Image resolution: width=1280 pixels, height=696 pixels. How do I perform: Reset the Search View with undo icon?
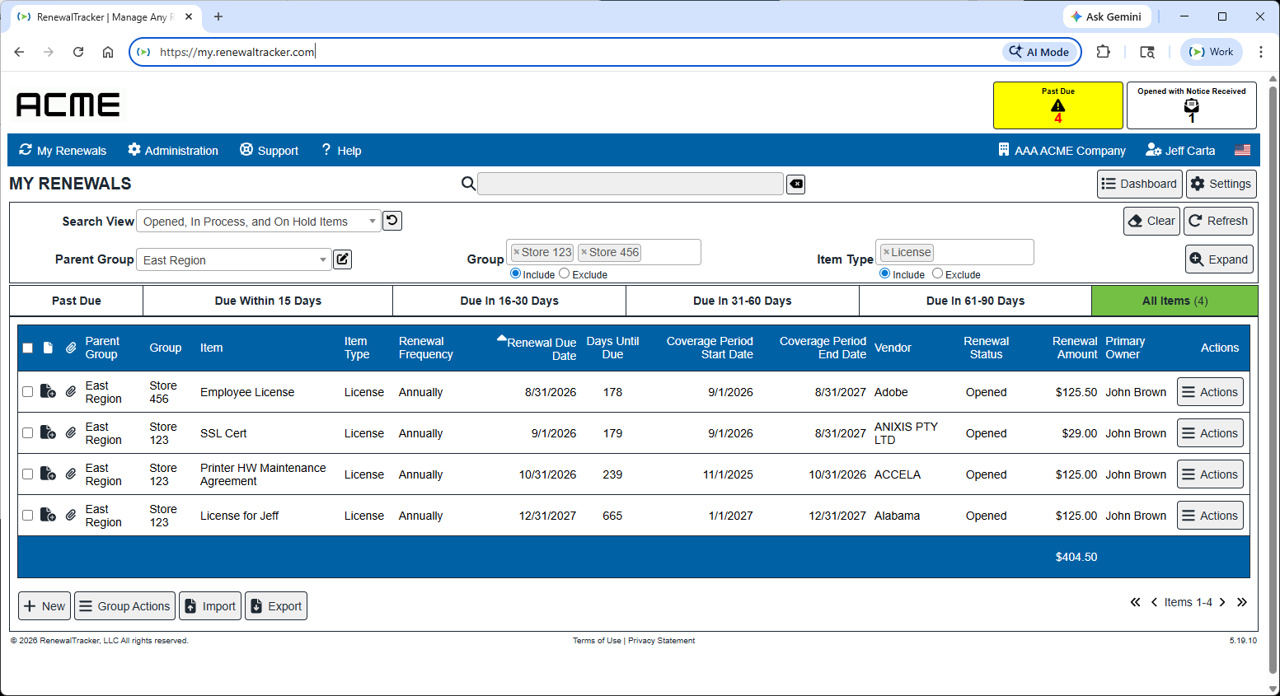(392, 221)
